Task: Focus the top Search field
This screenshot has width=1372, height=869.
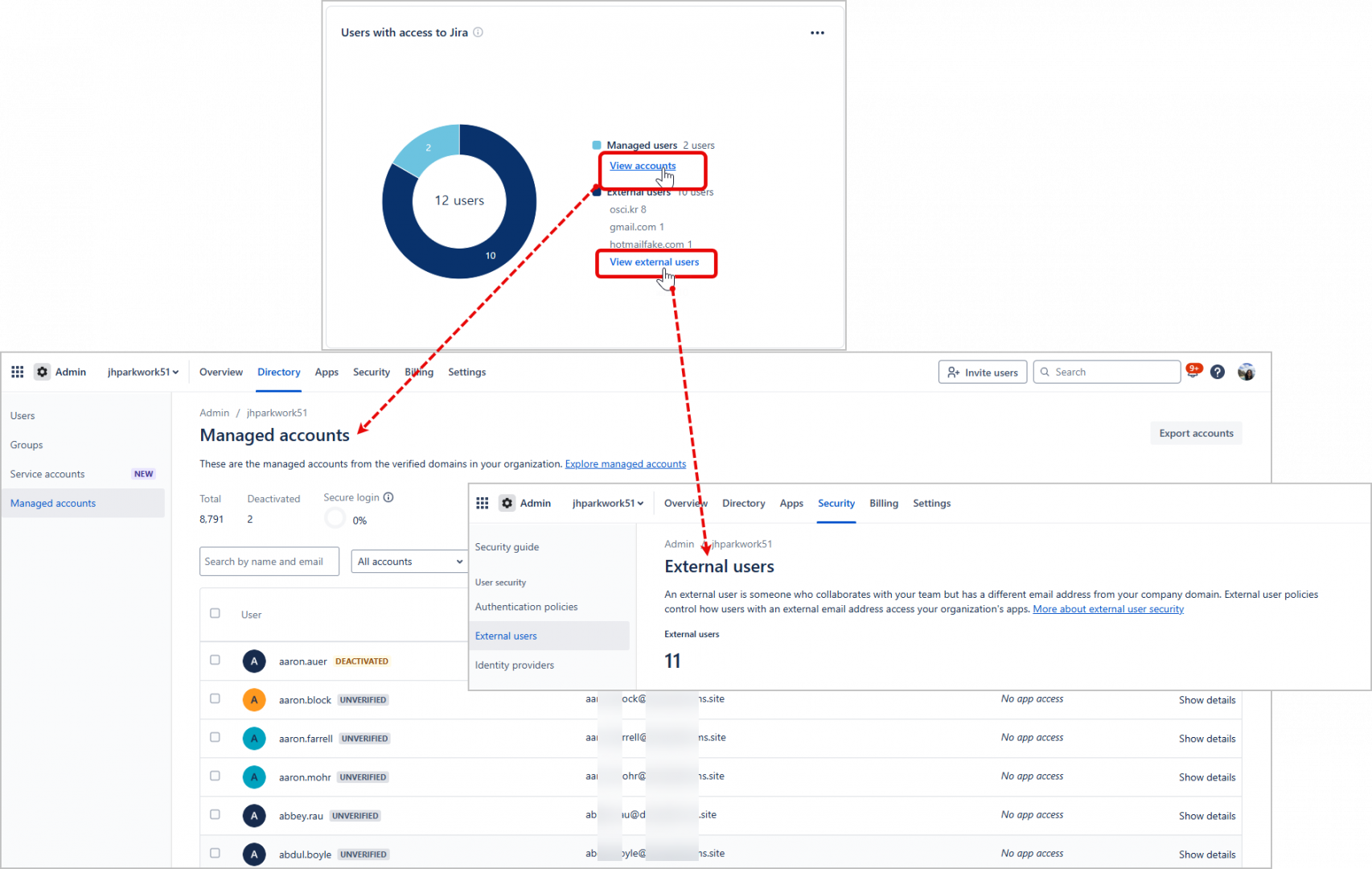Action: click(1107, 372)
